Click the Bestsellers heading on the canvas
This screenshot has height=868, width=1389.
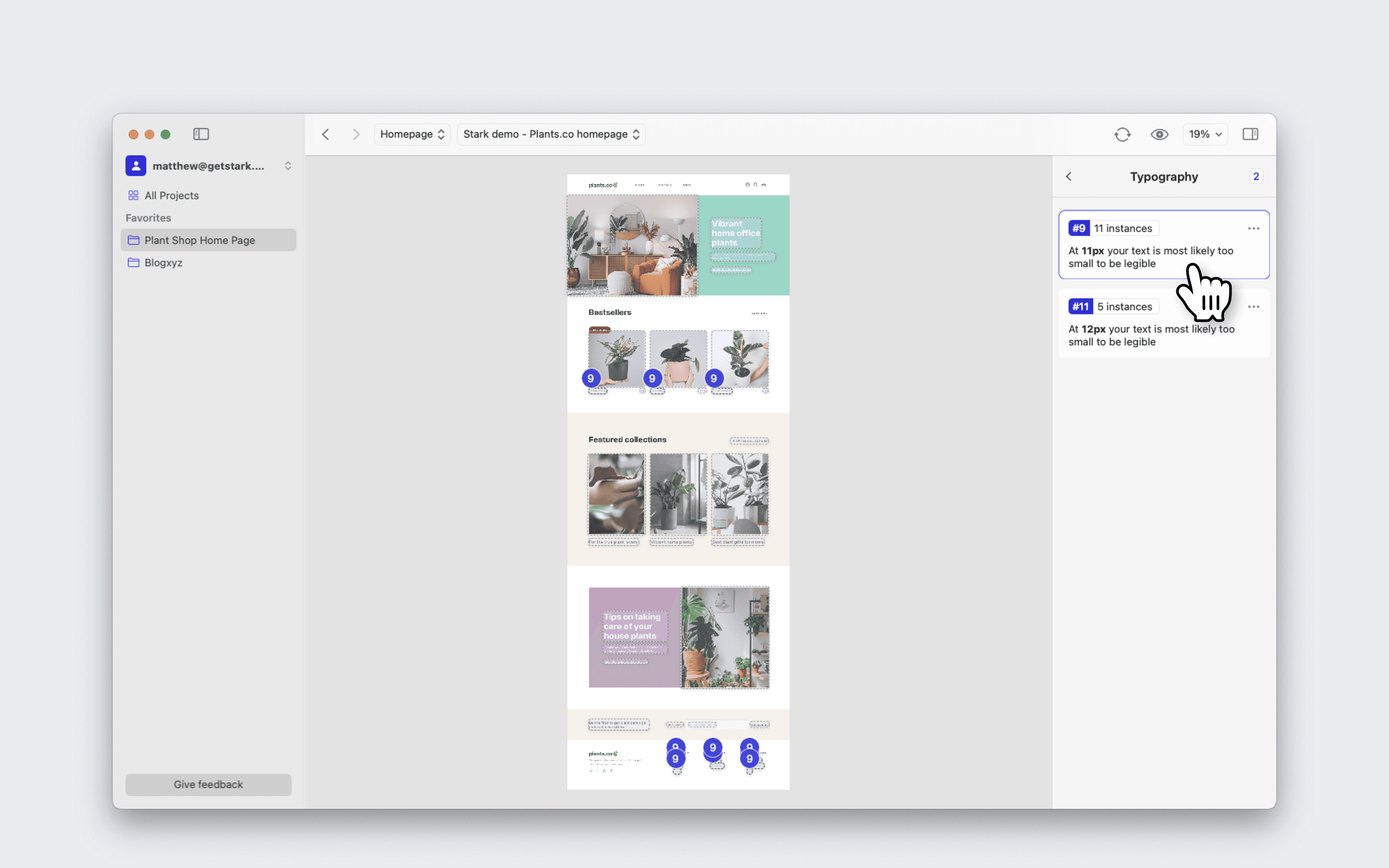coord(609,312)
